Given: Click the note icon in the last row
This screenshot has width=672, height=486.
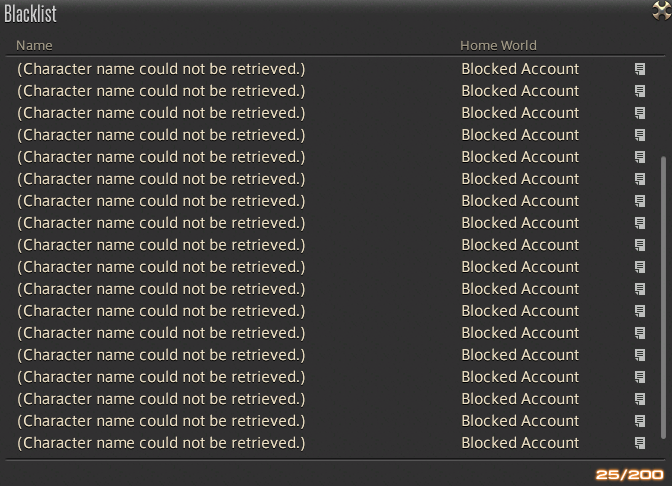Looking at the screenshot, I should 640,443.
